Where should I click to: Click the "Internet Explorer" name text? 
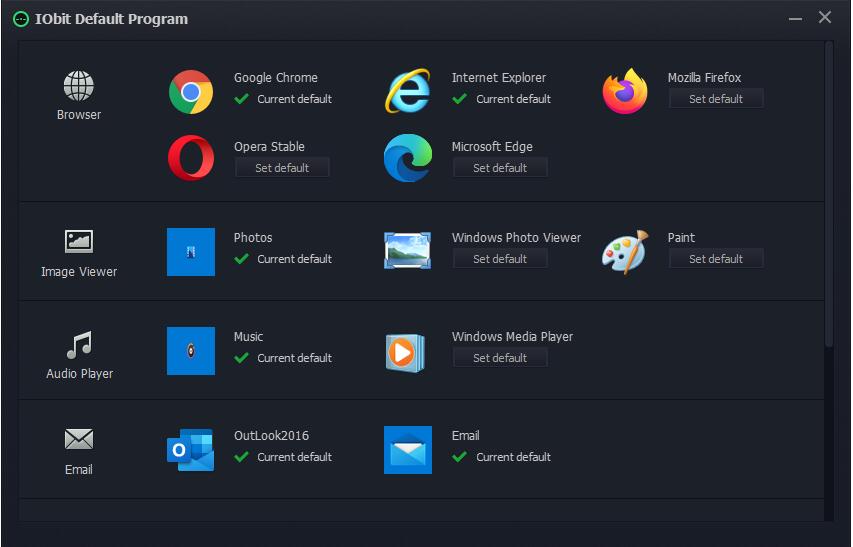(498, 78)
